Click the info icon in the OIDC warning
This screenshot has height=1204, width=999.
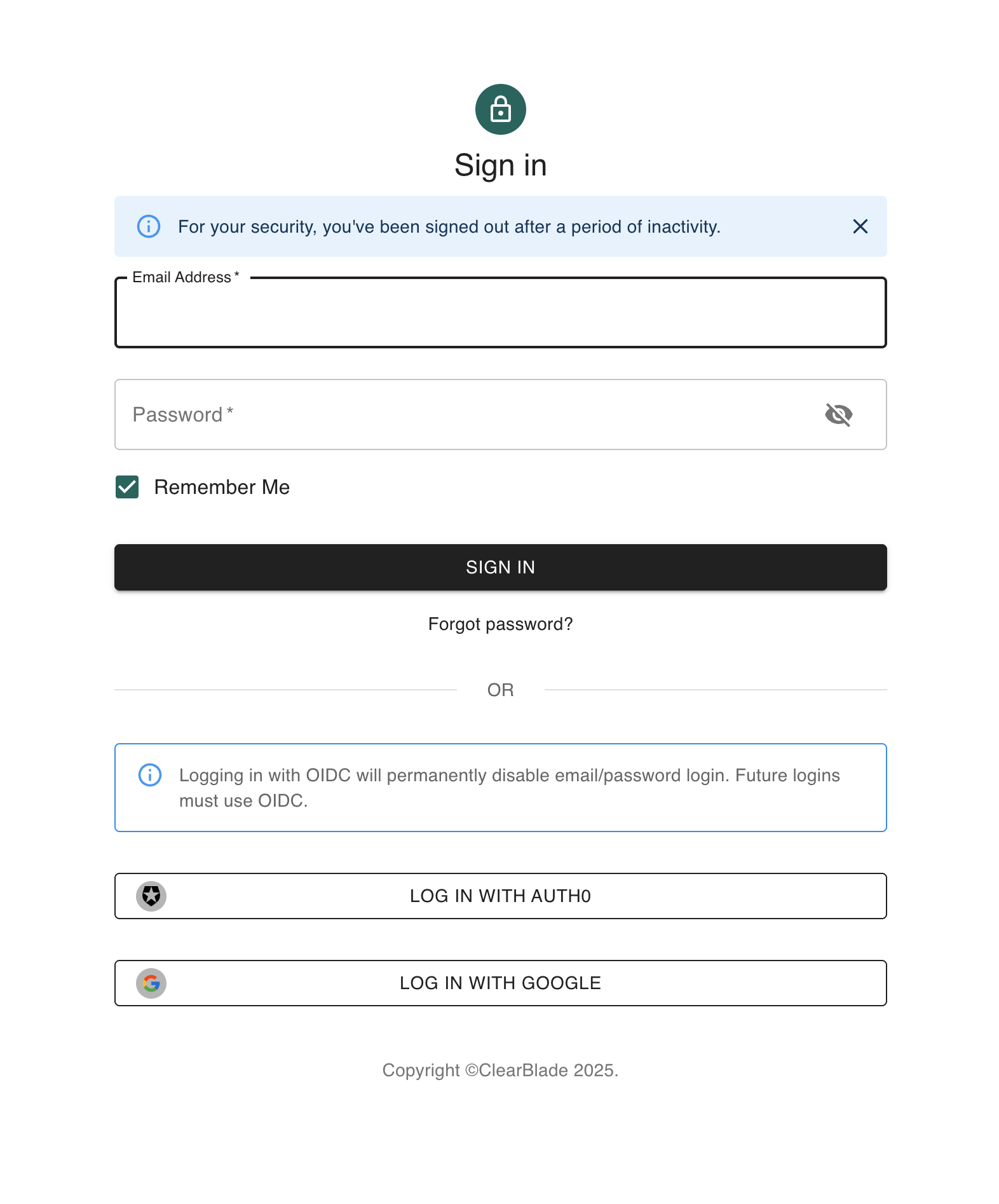[150, 775]
